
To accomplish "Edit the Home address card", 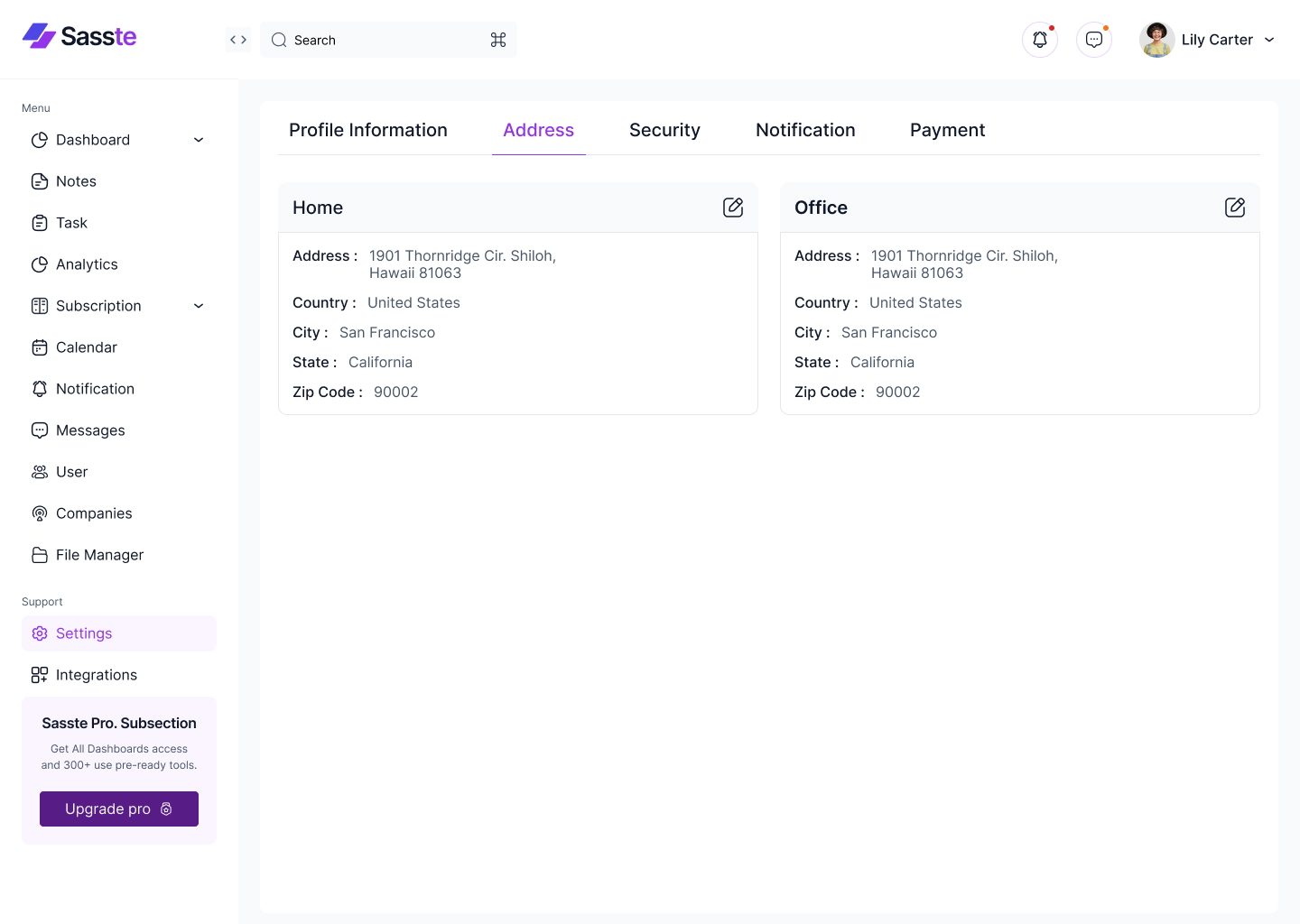I will 733,207.
